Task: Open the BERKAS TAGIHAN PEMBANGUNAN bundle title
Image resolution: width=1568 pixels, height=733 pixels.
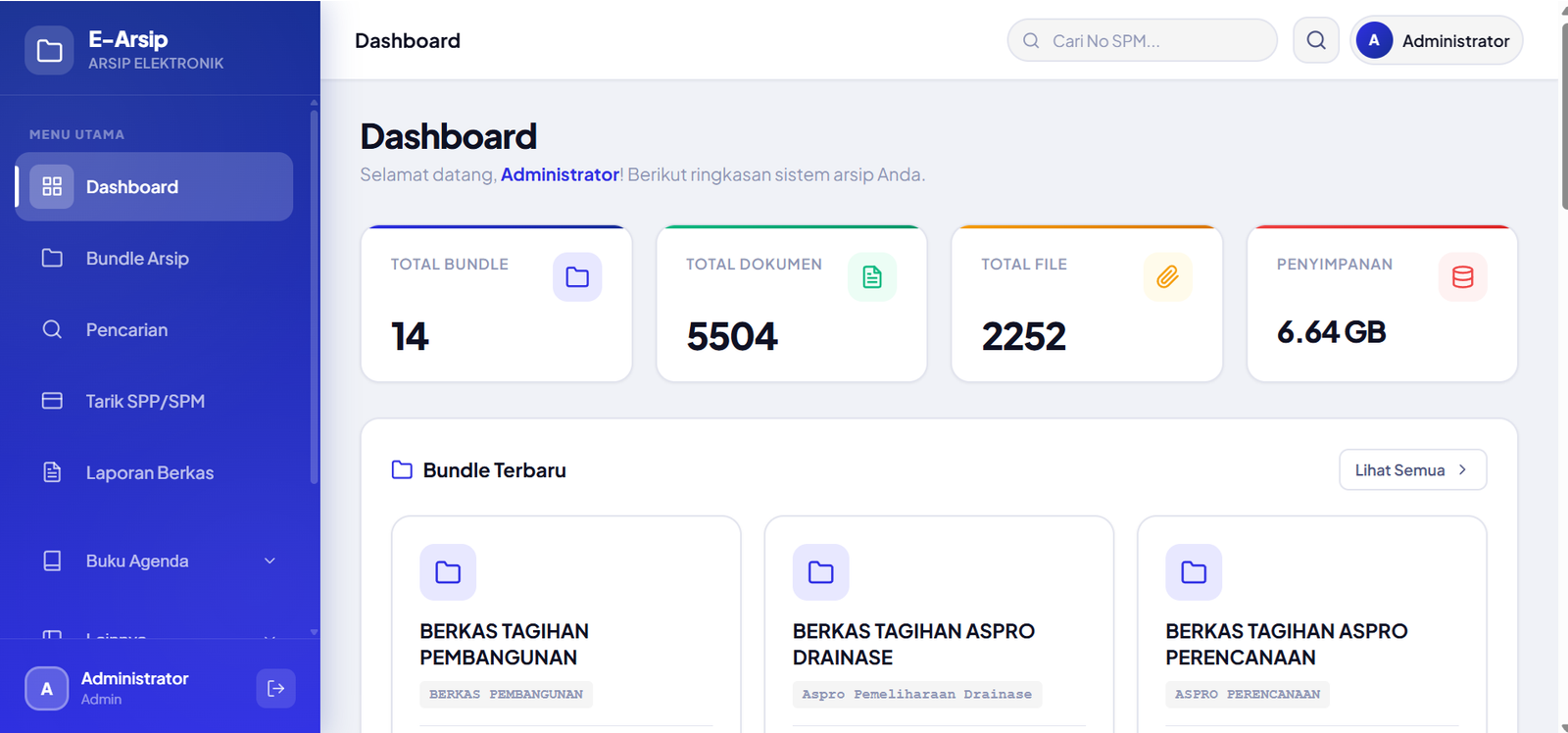Action: click(505, 644)
